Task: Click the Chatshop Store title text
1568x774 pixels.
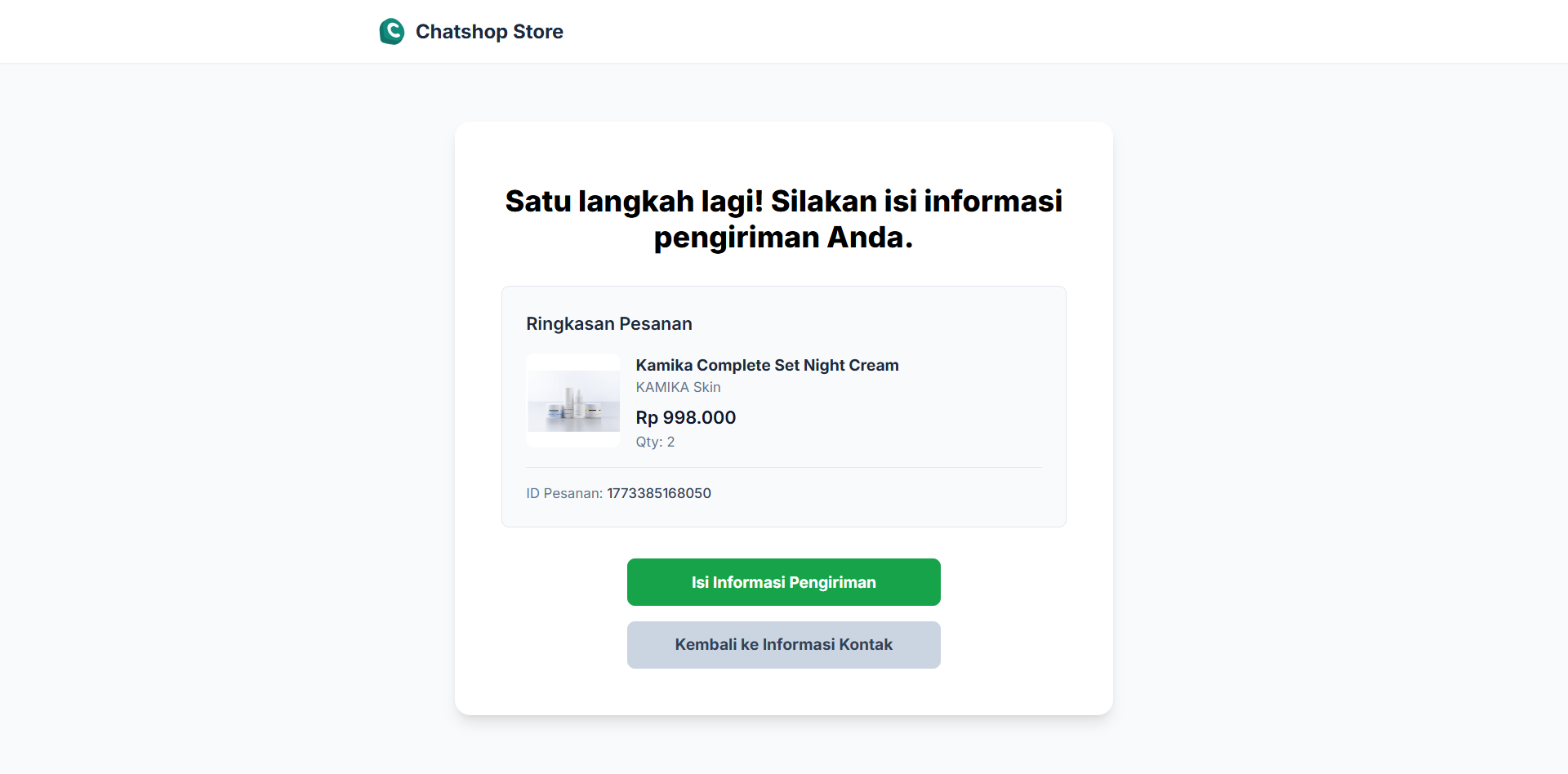Action: (488, 32)
